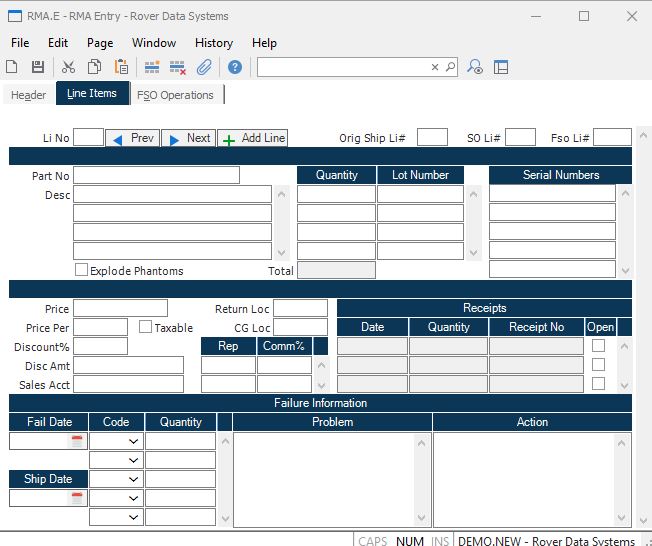This screenshot has width=652, height=546.
Task: Switch to the FSO Operations tab
Action: (x=175, y=95)
